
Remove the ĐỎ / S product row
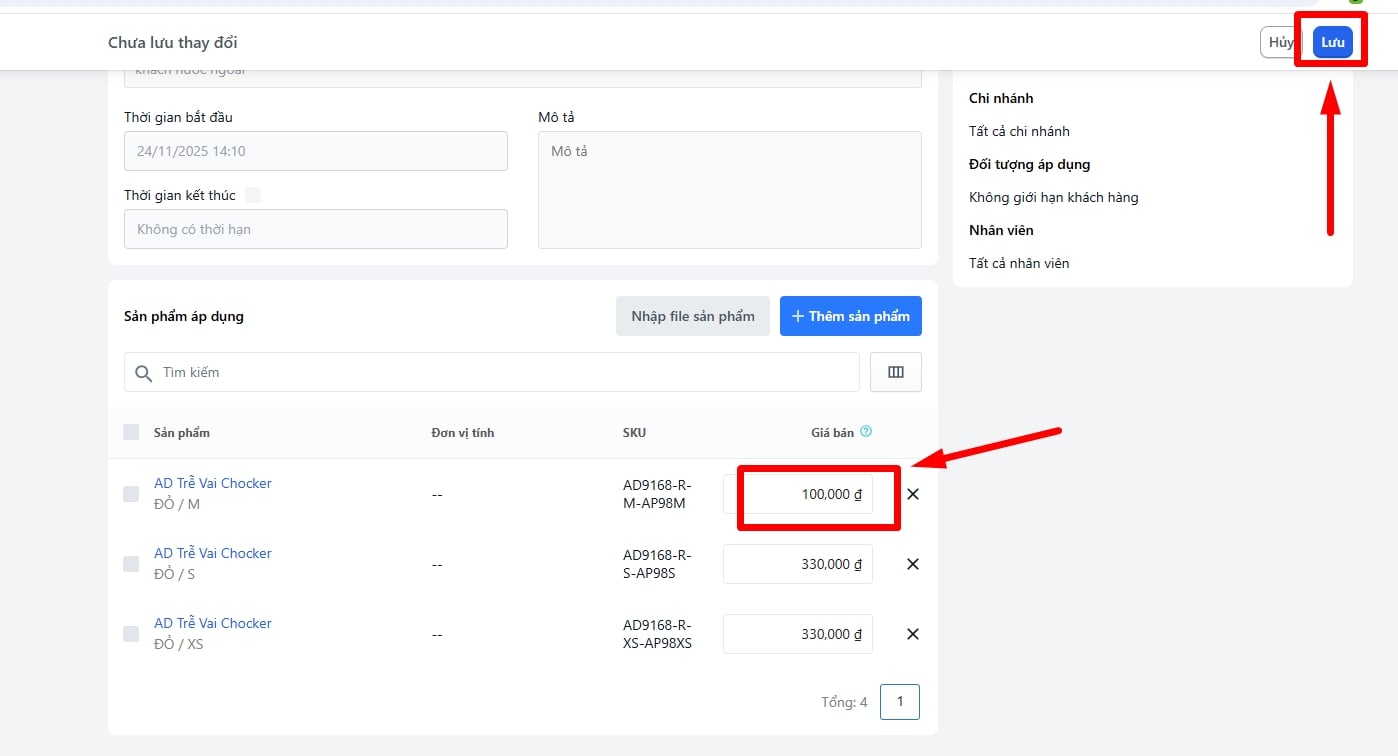[912, 564]
